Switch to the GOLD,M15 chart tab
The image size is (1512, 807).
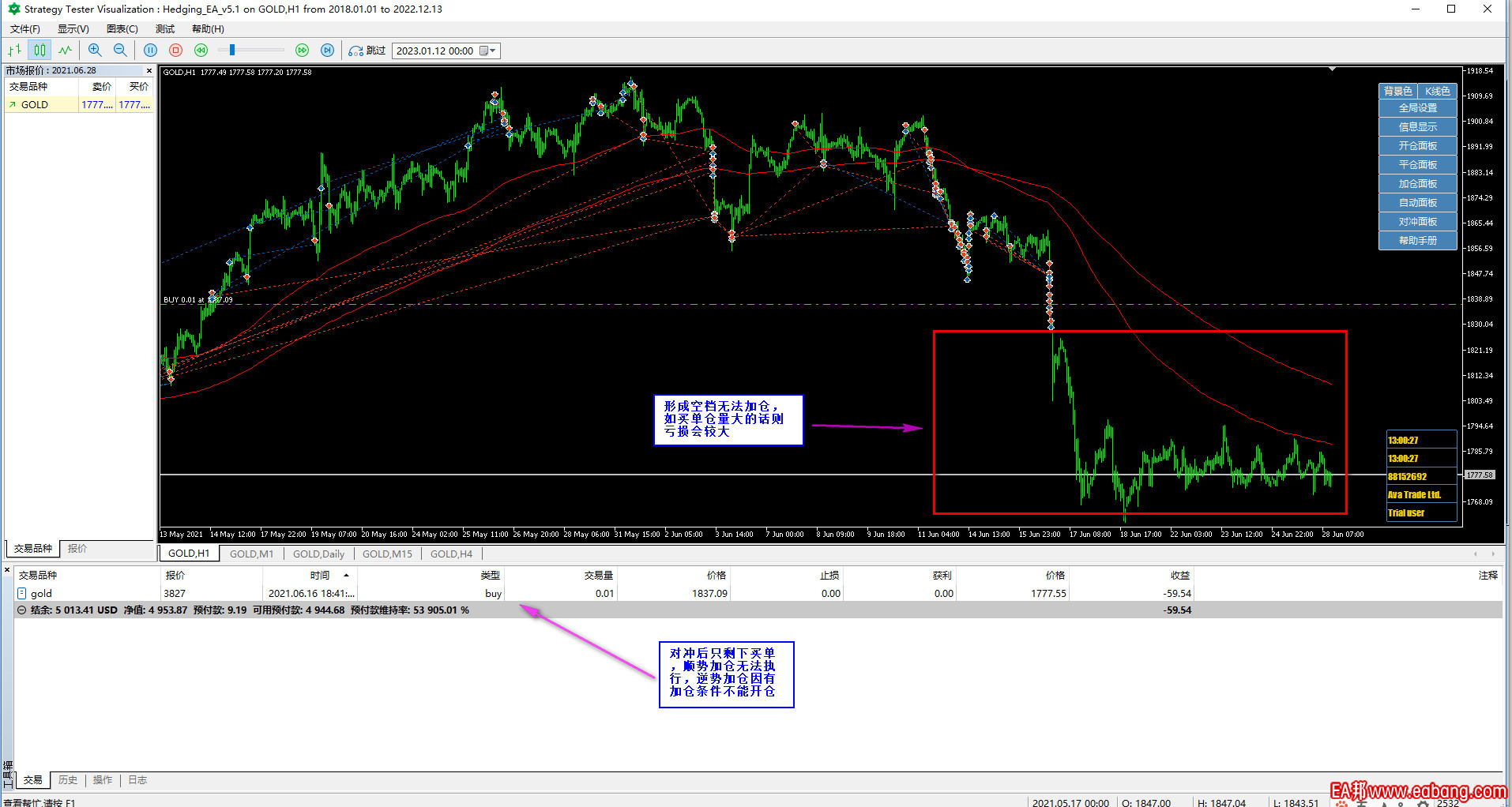click(x=387, y=554)
